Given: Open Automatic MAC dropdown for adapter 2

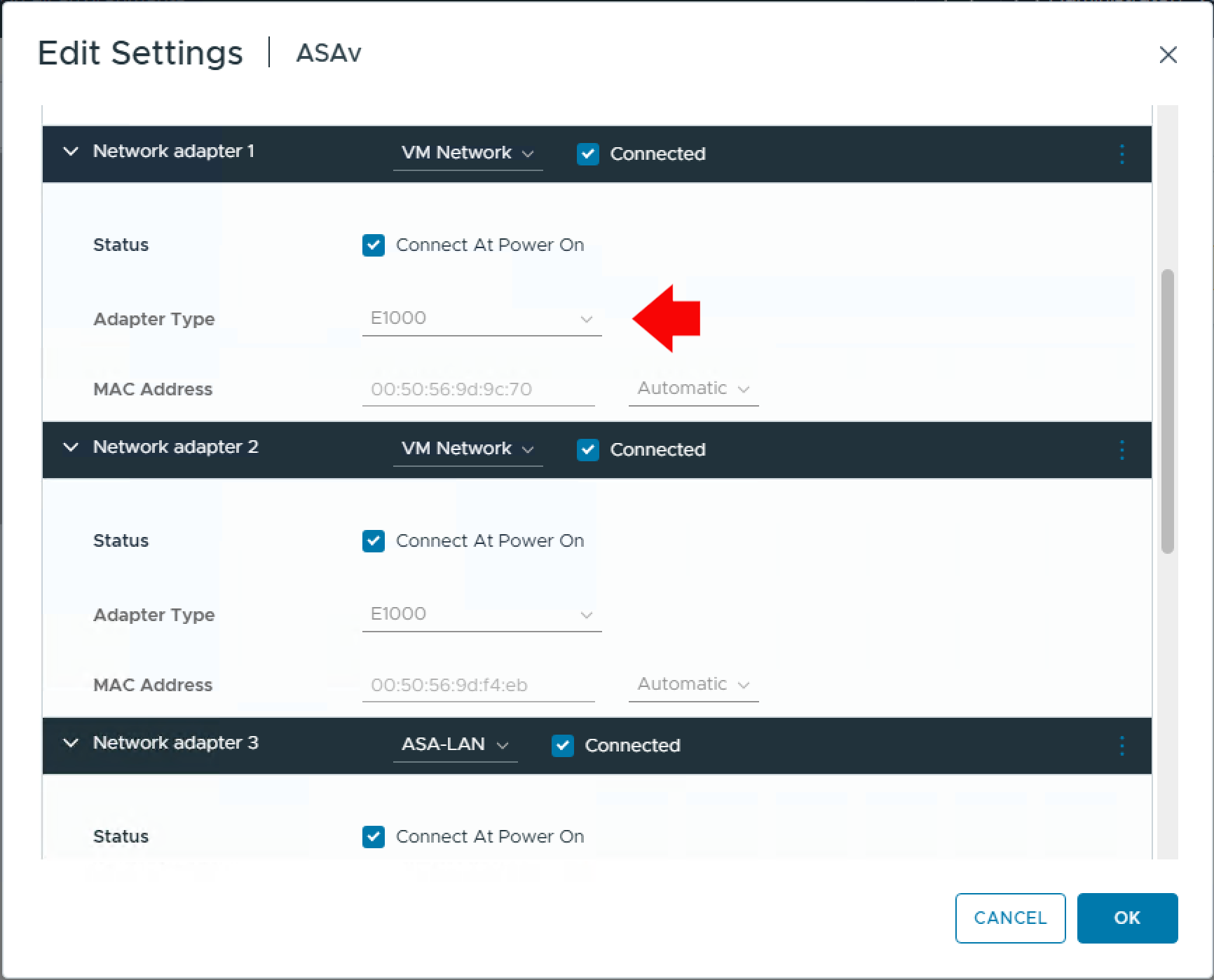Looking at the screenshot, I should click(693, 685).
